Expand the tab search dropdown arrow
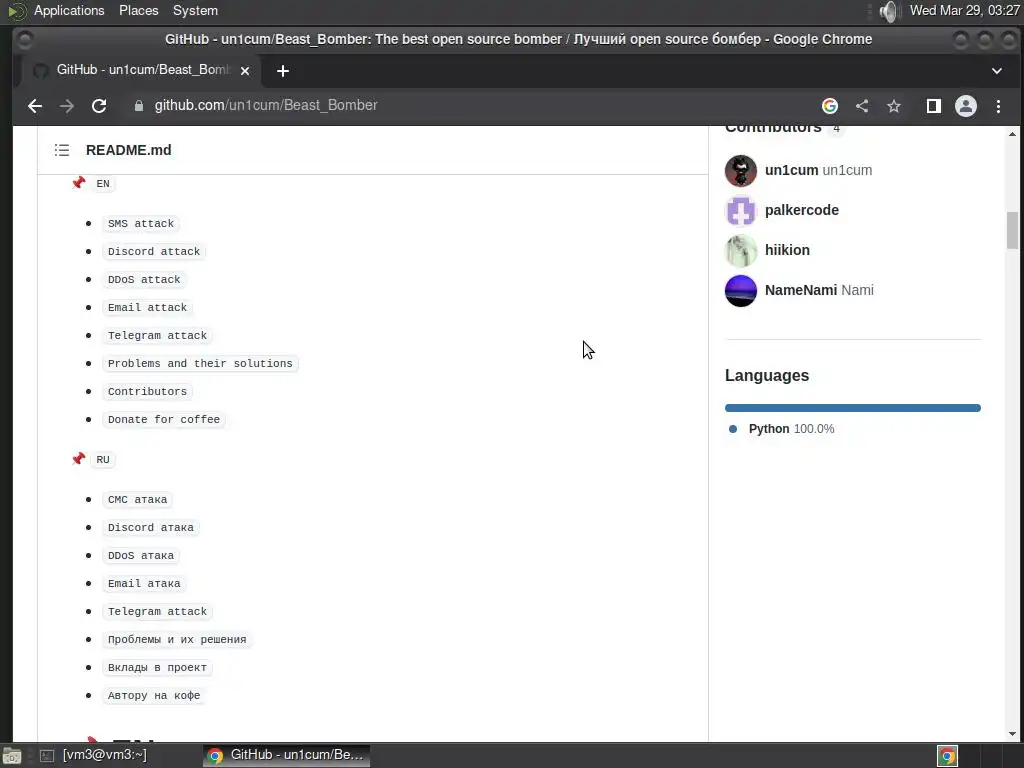1024x768 pixels. (997, 71)
